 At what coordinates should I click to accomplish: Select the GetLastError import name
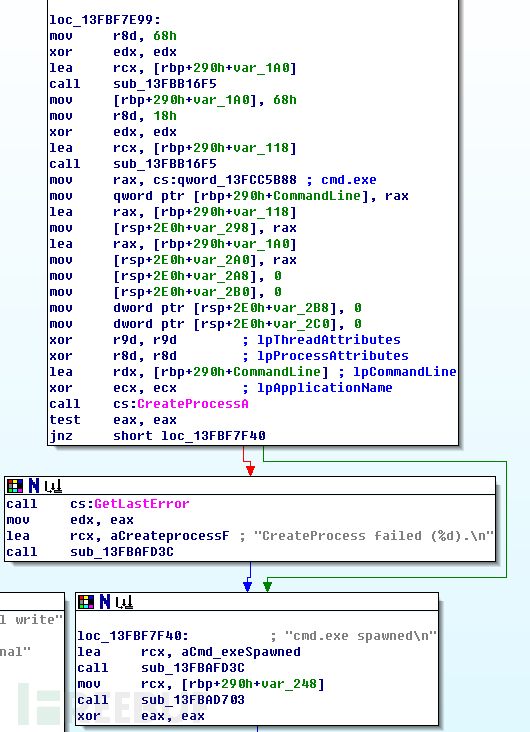[141, 504]
